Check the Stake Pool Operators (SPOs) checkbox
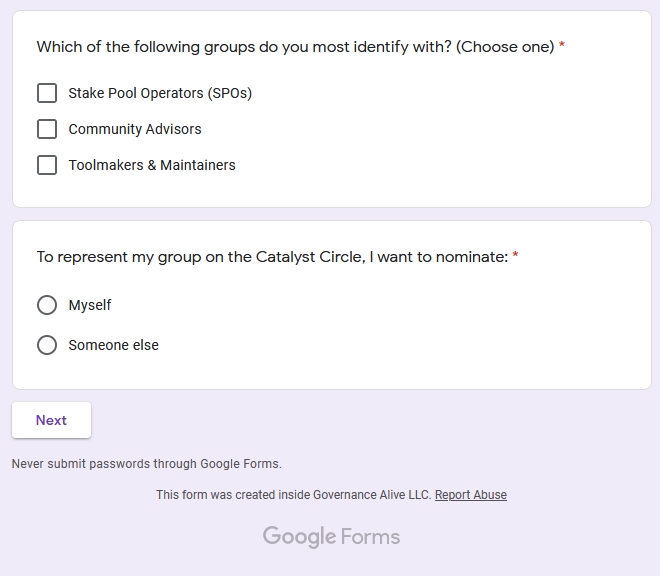Viewport: 660px width, 576px height. coord(47,93)
